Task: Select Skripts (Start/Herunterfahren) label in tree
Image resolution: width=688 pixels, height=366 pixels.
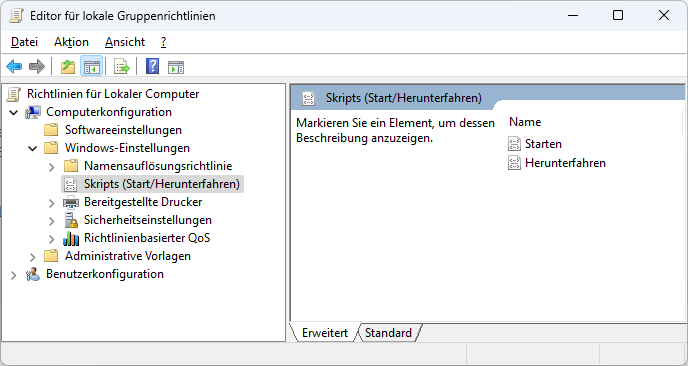Action: point(162,184)
